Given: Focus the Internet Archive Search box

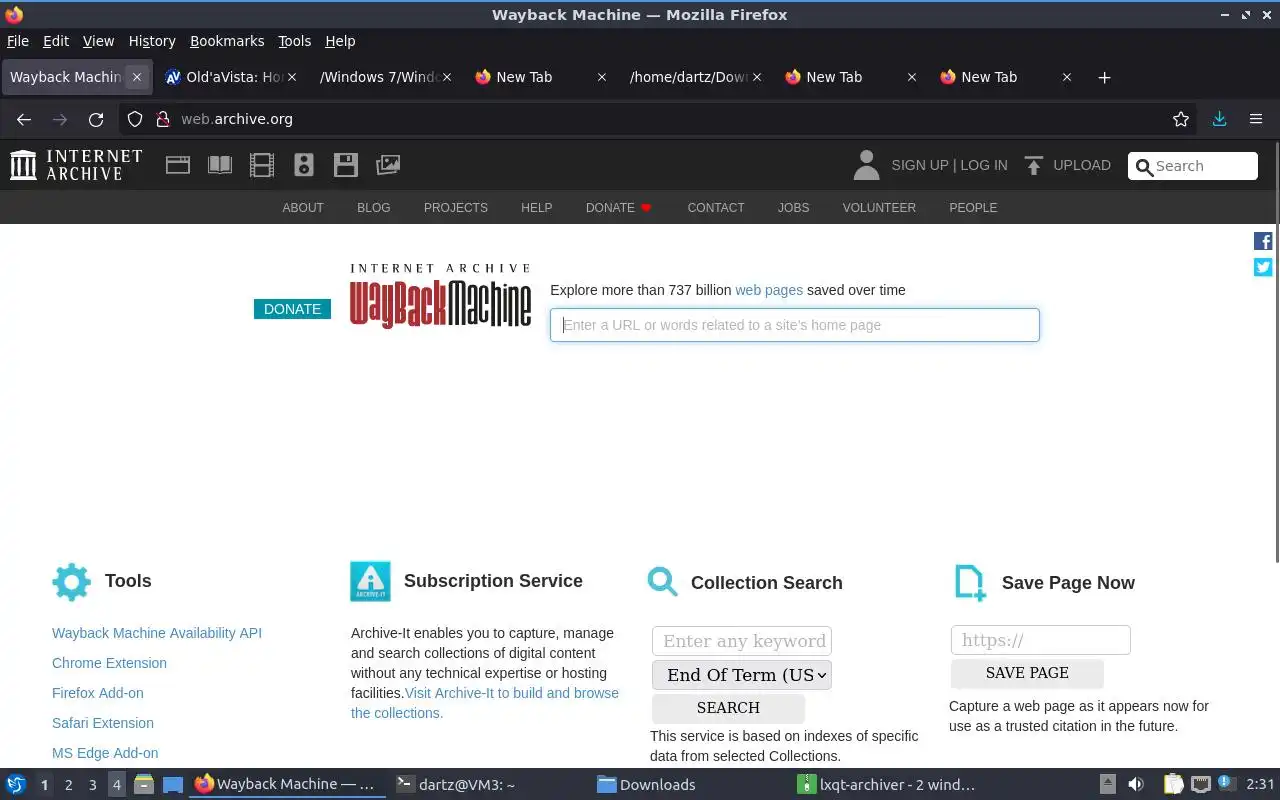Looking at the screenshot, I should pyautogui.click(x=1193, y=166).
